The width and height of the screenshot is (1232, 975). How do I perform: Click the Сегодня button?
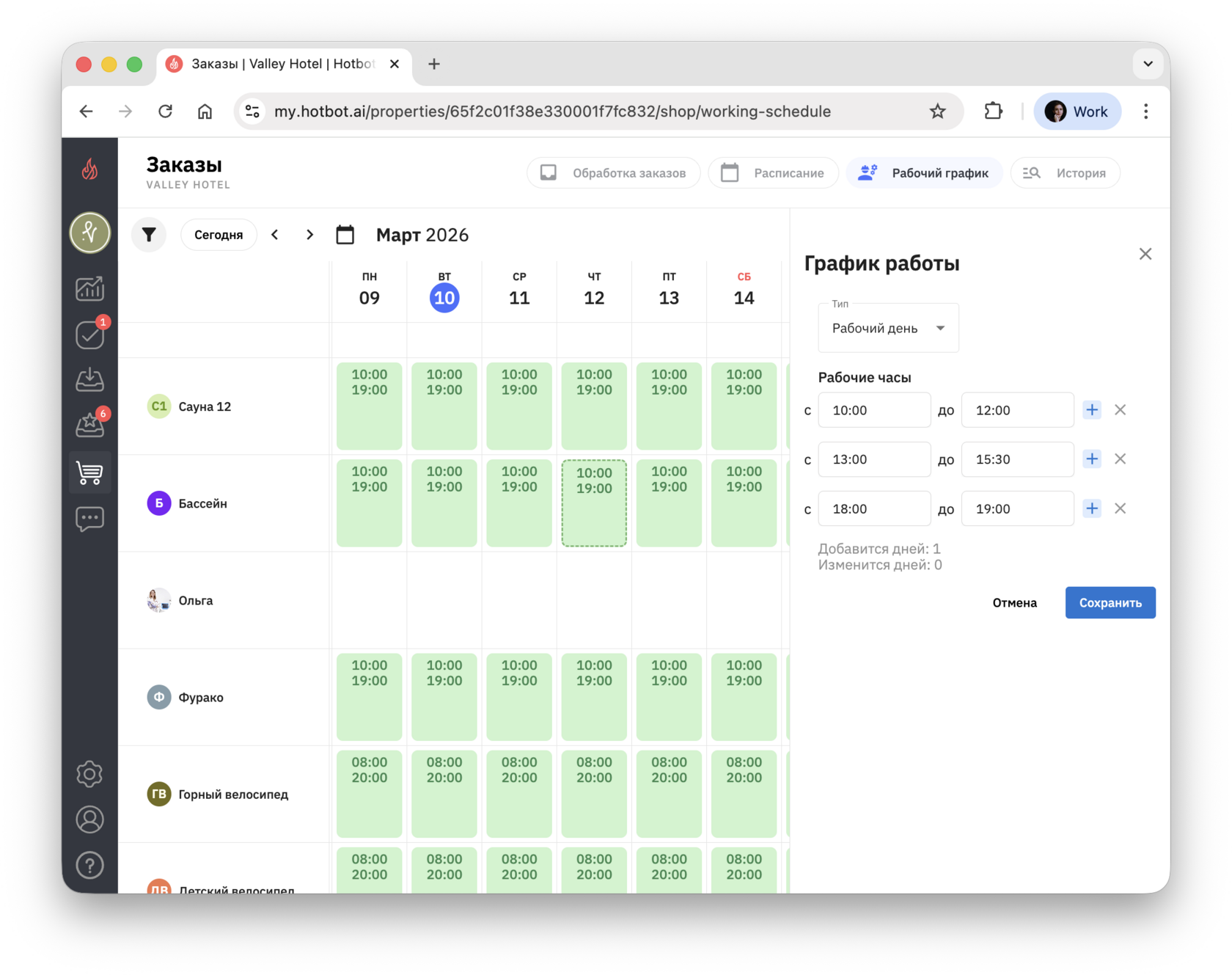(219, 235)
